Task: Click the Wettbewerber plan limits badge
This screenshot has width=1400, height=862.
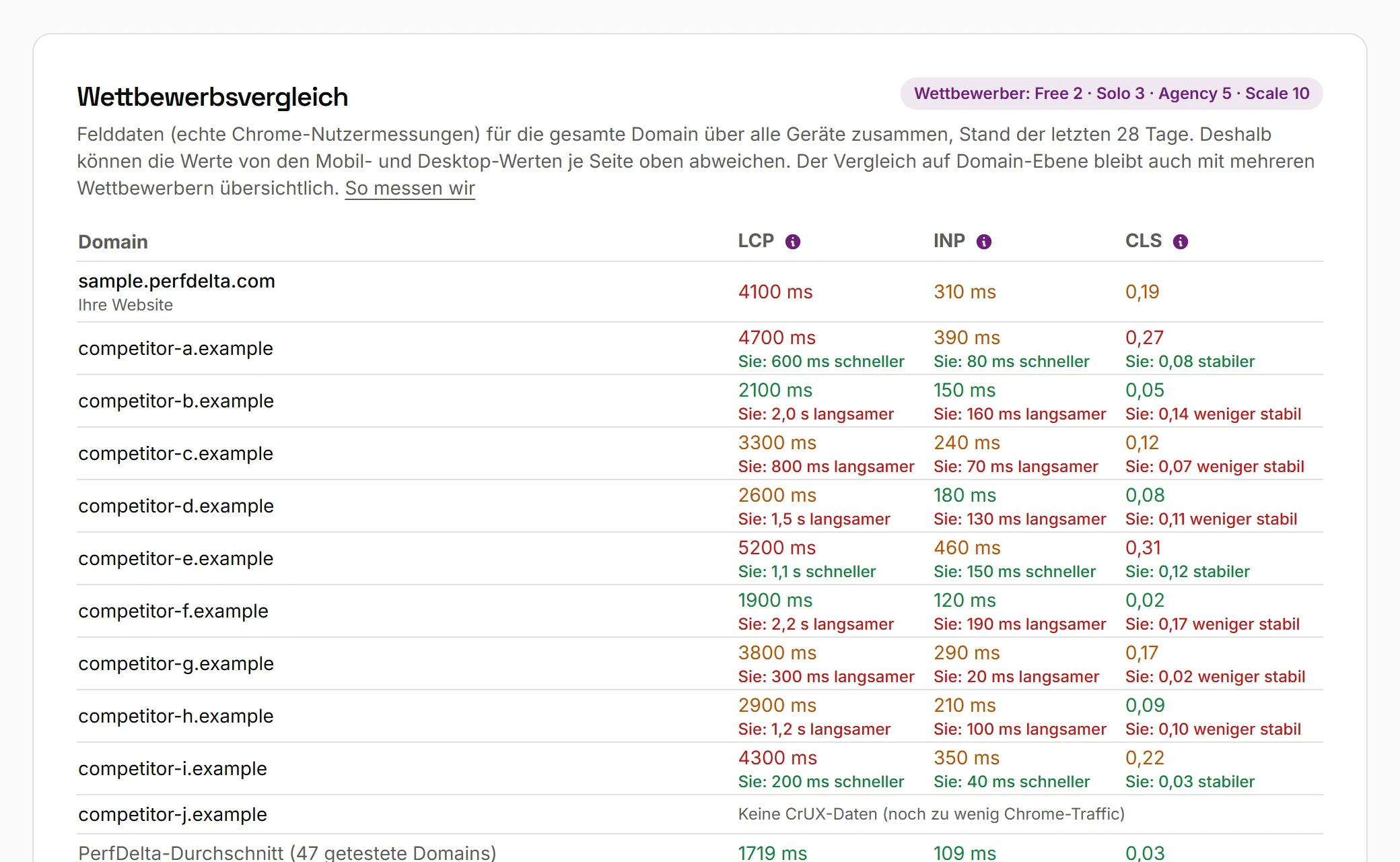Action: (x=1111, y=94)
